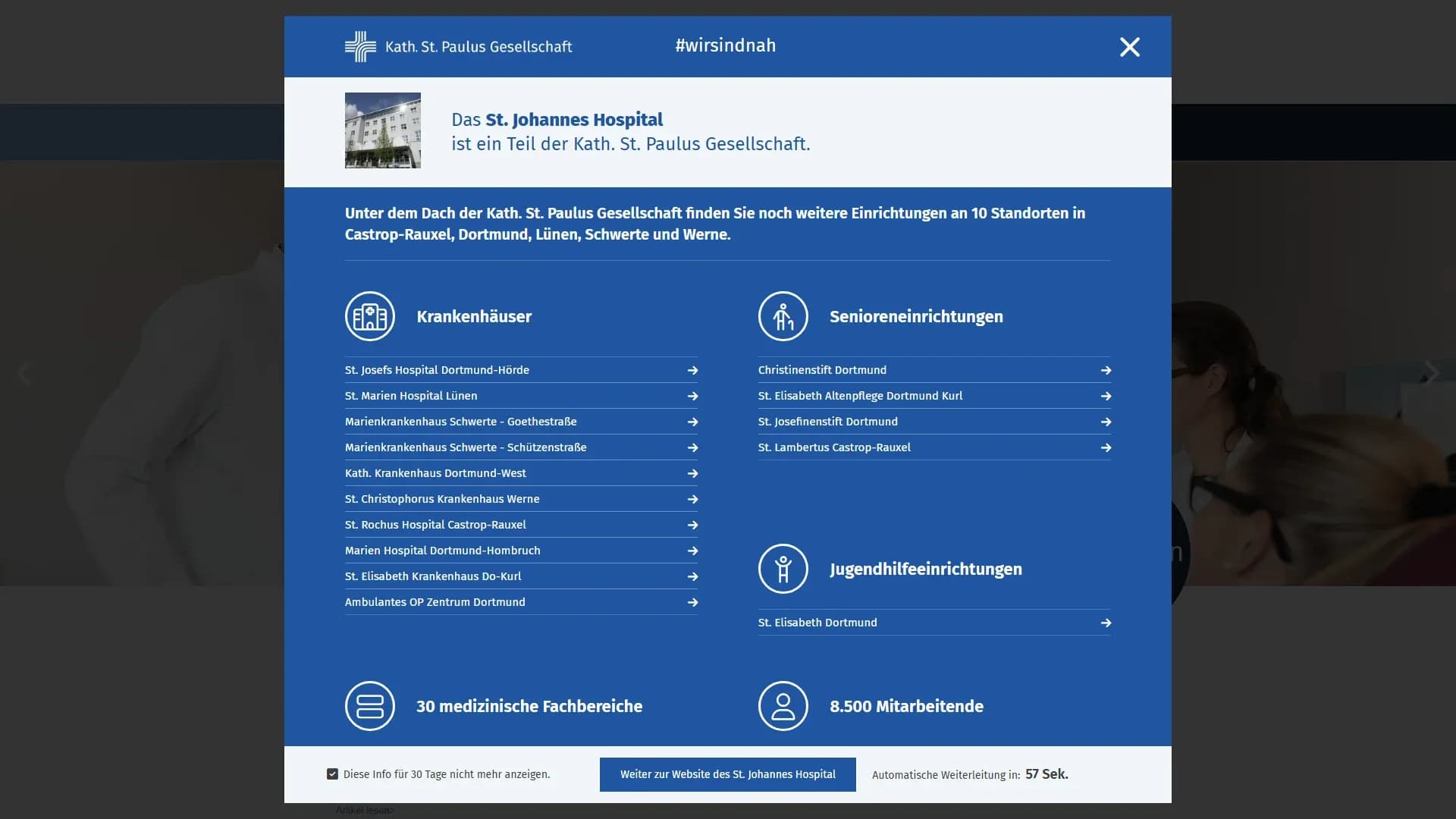Click the Kath. St. Paulus Gesellschaft cross logo

(362, 45)
